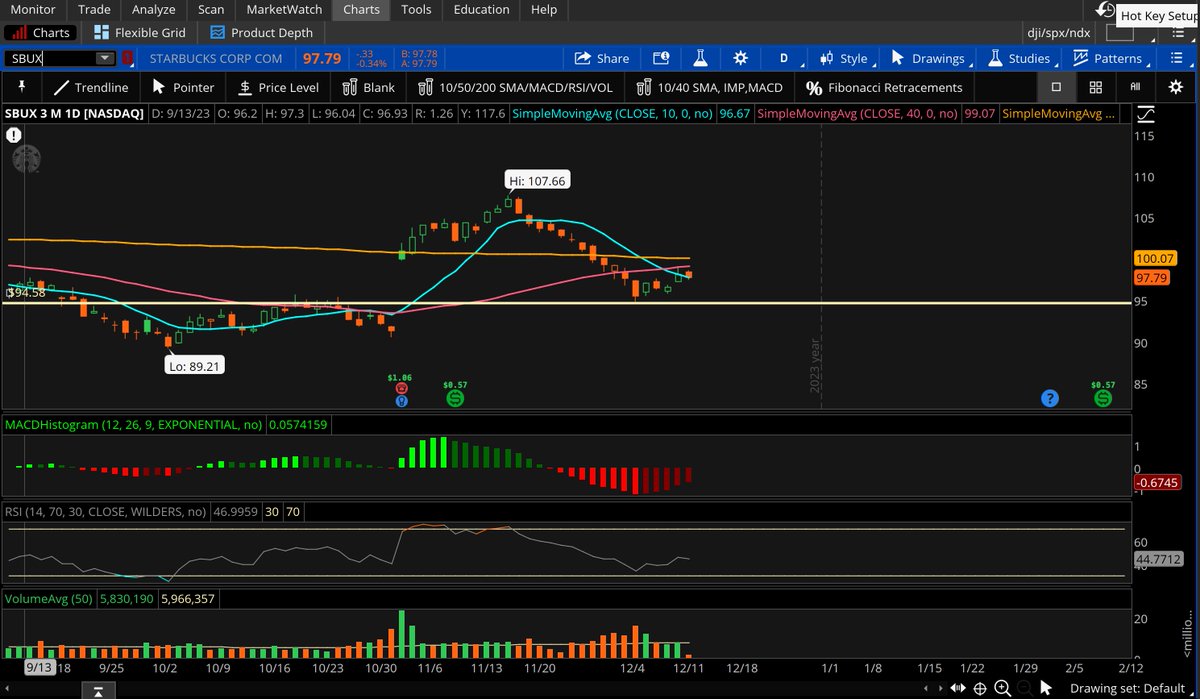Click the 9/13 date marker on time axis
1200x699 pixels.
click(x=39, y=667)
